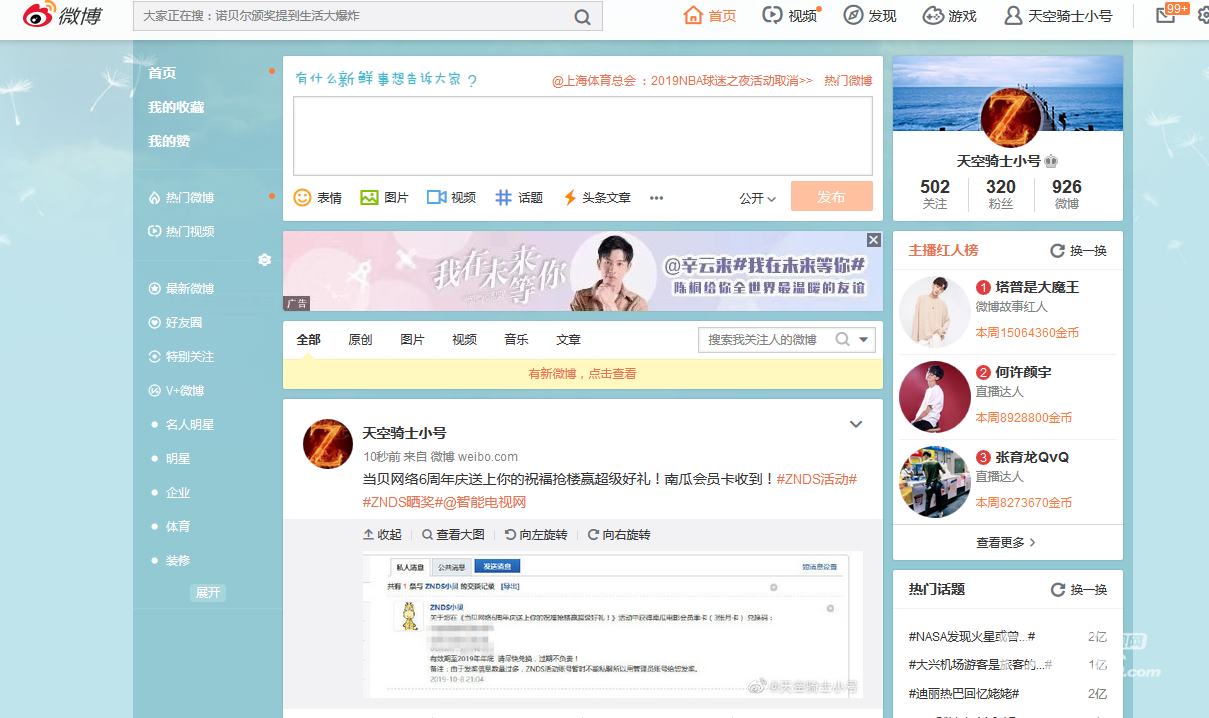
Task: Open 热门微博 link above compose box
Action: tap(848, 81)
